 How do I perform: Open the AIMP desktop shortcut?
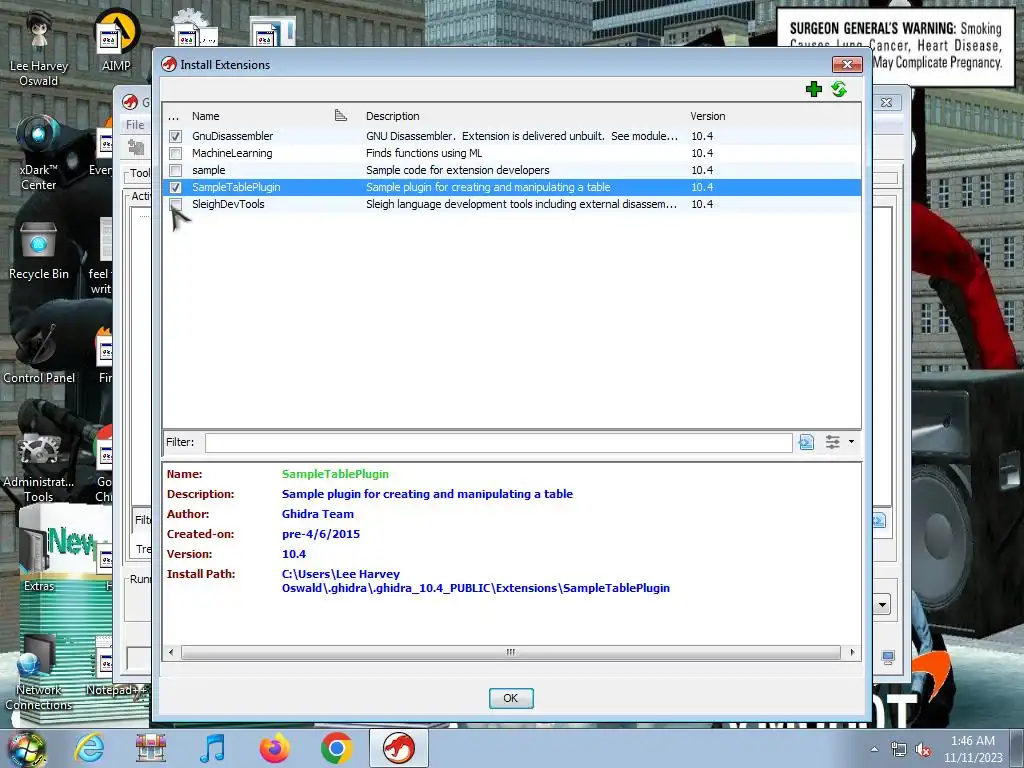pyautogui.click(x=116, y=40)
